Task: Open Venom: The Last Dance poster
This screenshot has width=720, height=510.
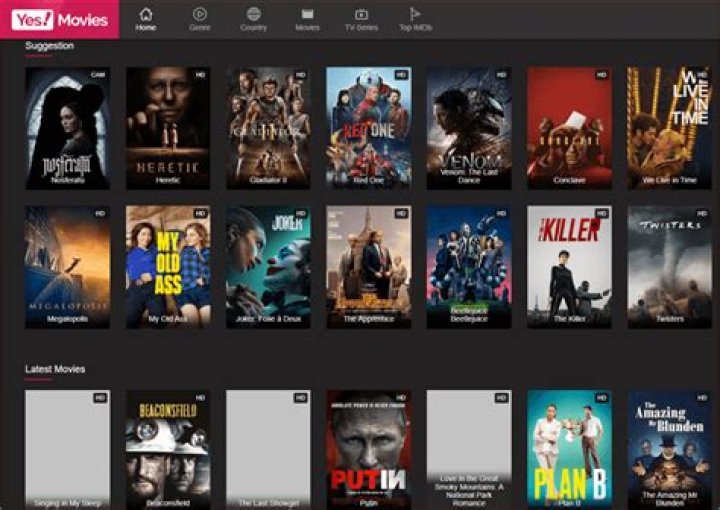Action: click(x=469, y=128)
